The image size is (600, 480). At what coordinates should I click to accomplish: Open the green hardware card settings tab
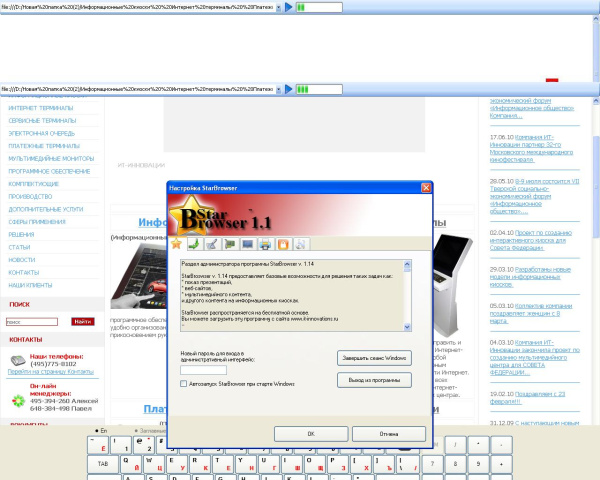230,244
